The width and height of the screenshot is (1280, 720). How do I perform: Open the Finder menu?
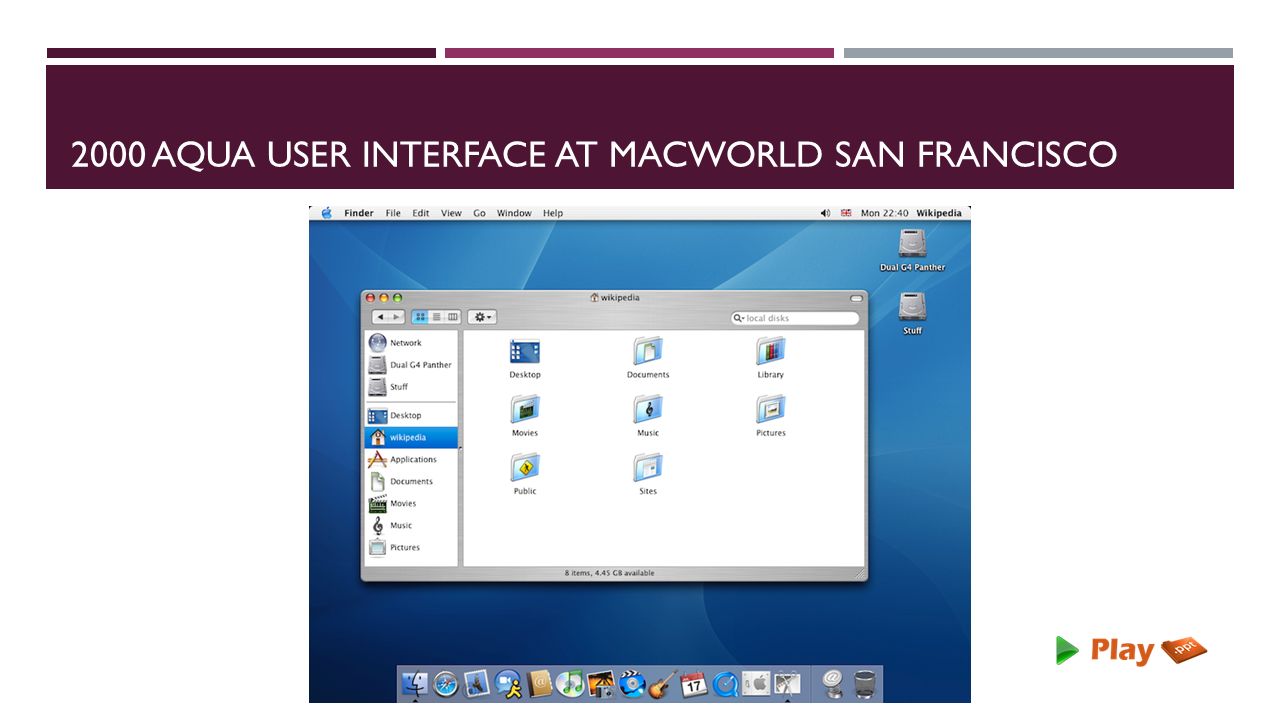pos(359,213)
